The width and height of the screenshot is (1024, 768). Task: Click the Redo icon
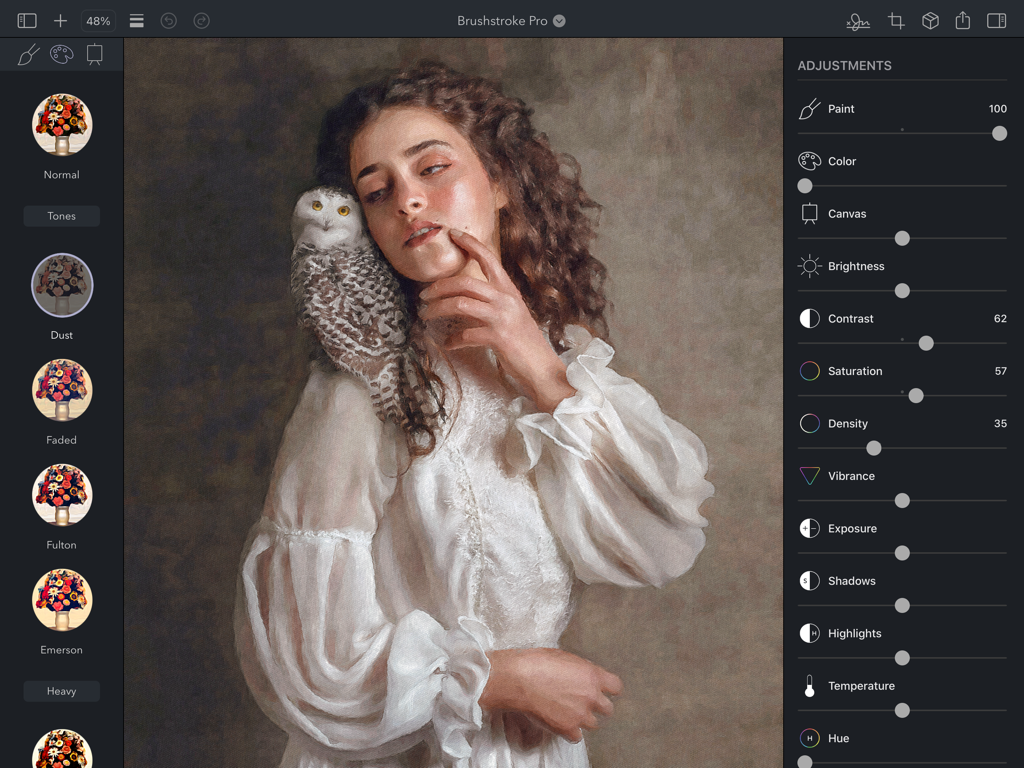pyautogui.click(x=201, y=20)
